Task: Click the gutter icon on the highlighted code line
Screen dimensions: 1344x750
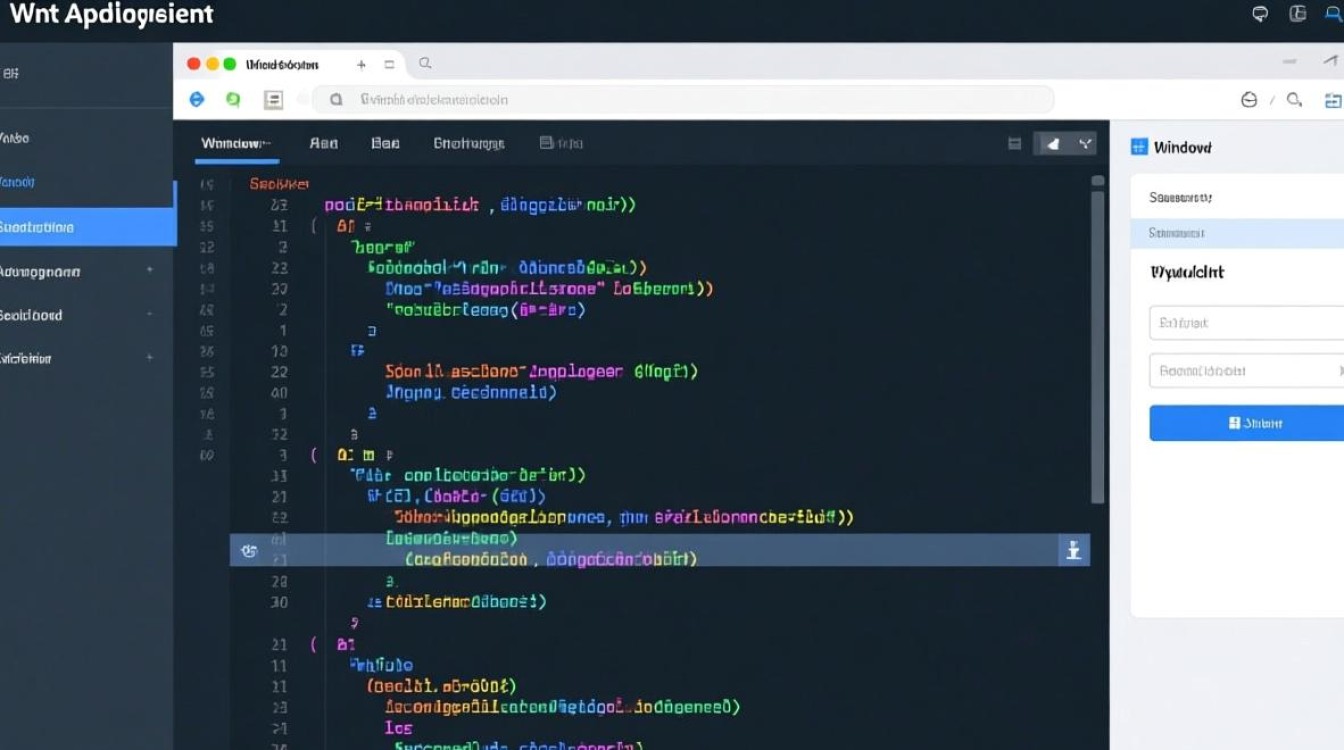Action: (249, 550)
